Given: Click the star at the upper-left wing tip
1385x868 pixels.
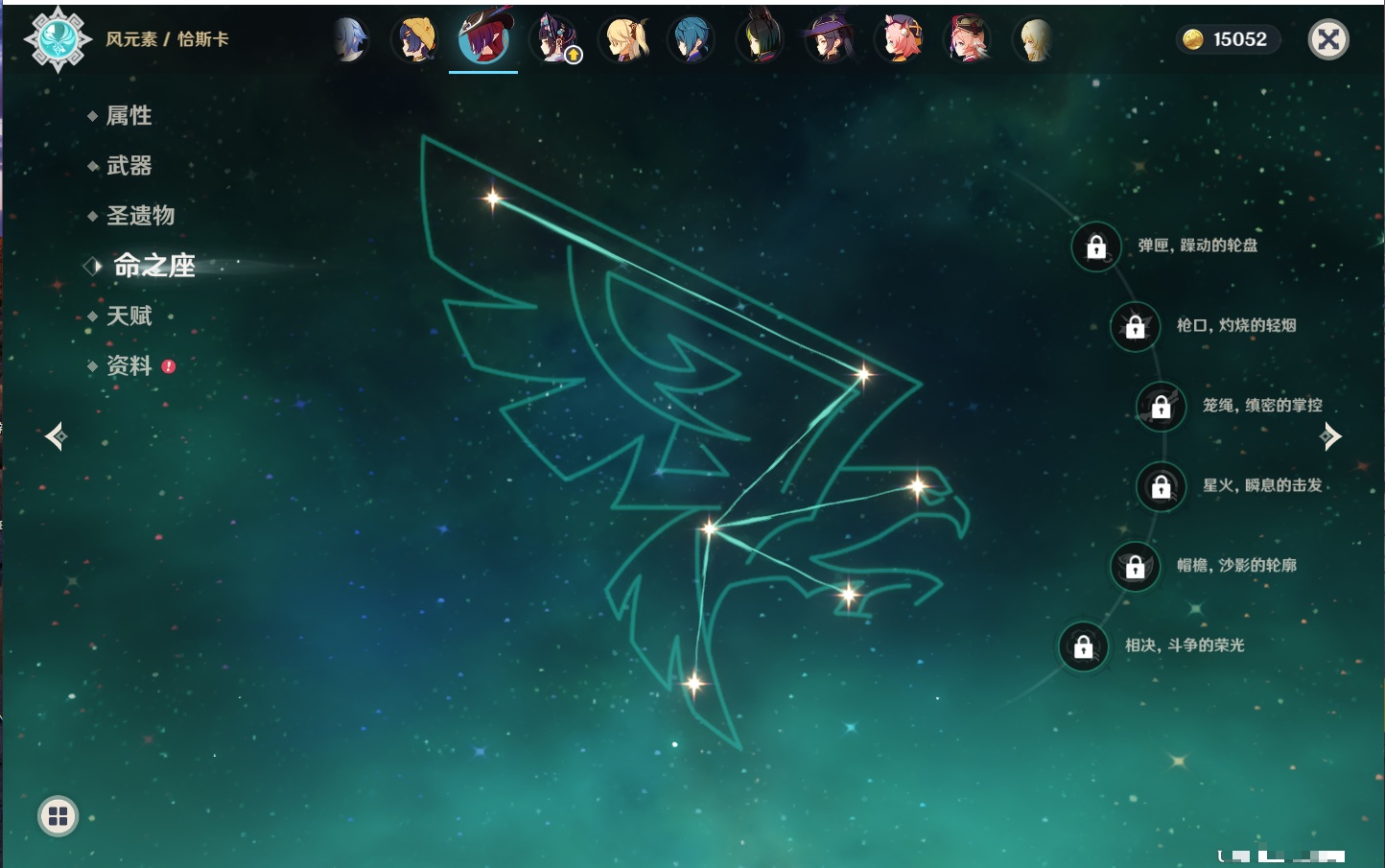Looking at the screenshot, I should (493, 199).
